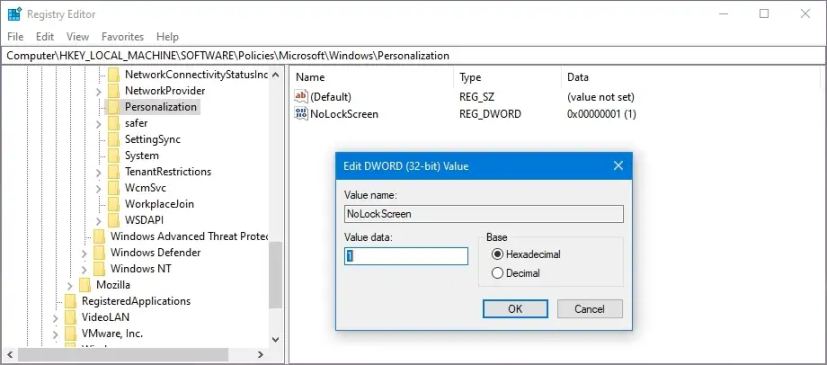The width and height of the screenshot is (827, 365).
Task: Open the Help menu
Action: click(167, 36)
